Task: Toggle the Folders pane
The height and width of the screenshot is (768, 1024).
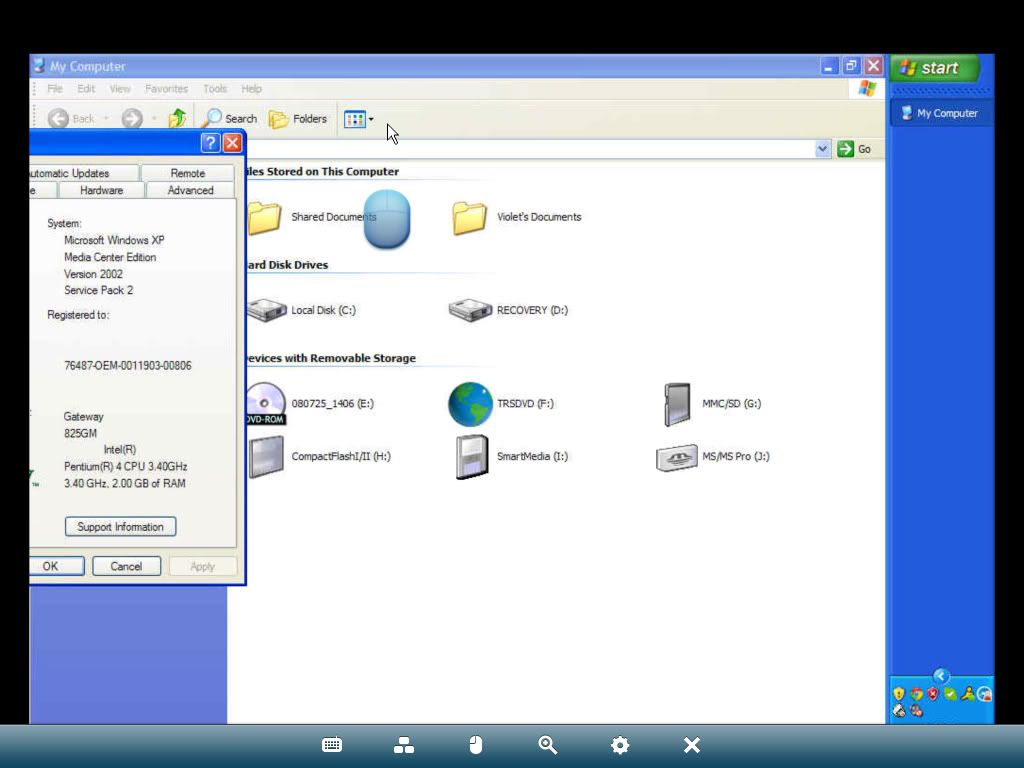Action: coord(298,118)
